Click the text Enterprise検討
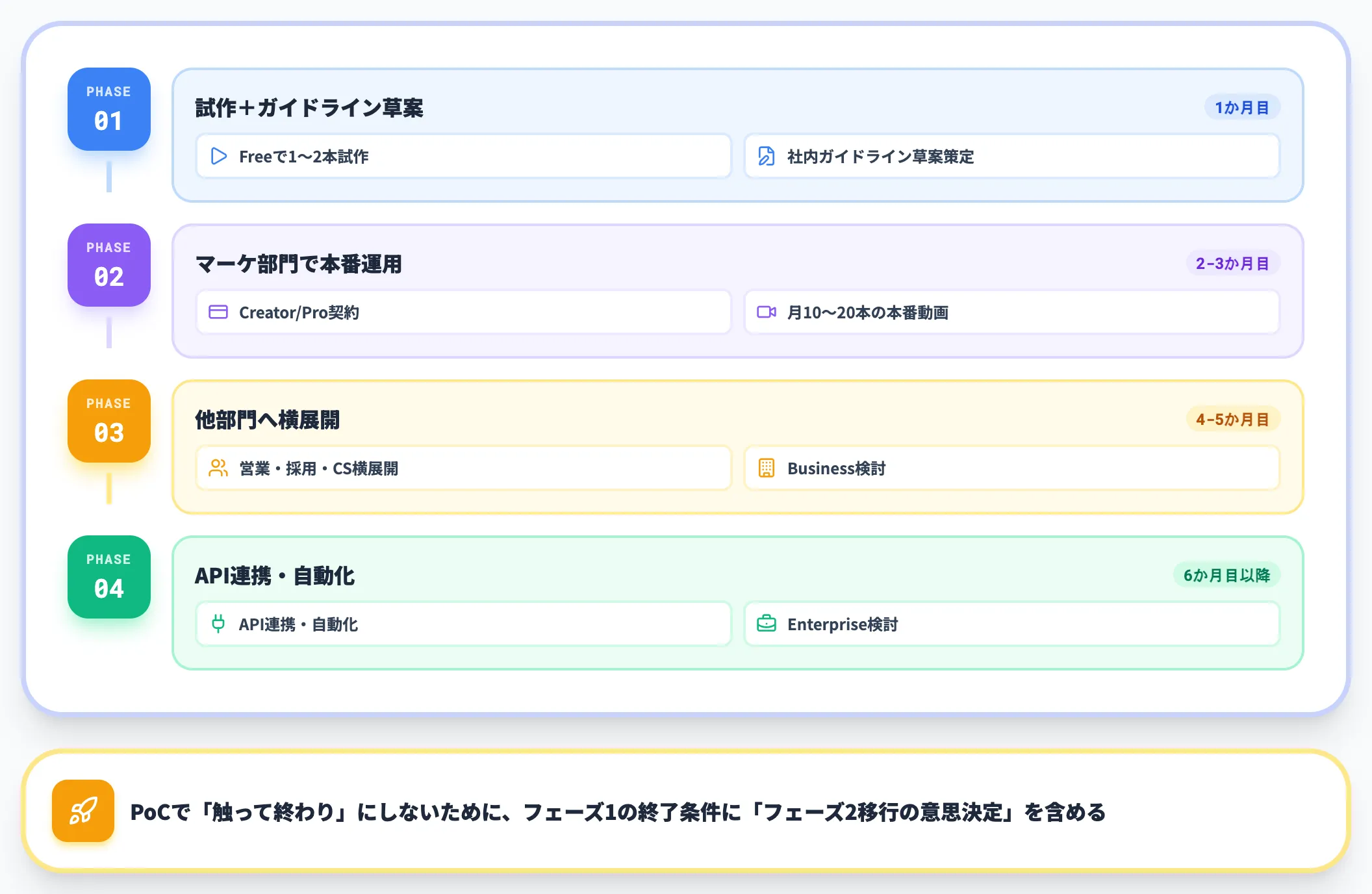1372x894 pixels. [843, 624]
